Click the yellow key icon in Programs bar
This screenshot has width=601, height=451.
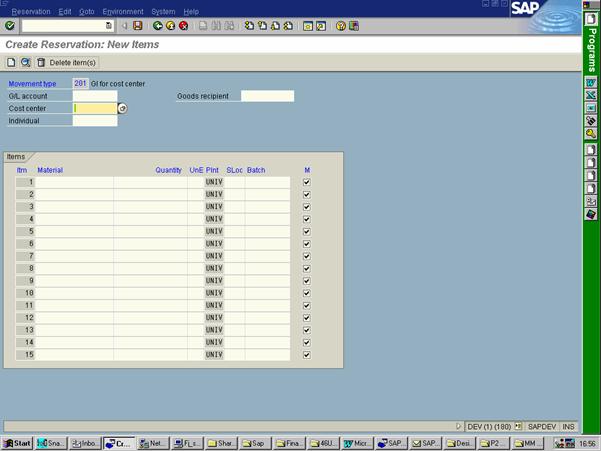coord(591,133)
